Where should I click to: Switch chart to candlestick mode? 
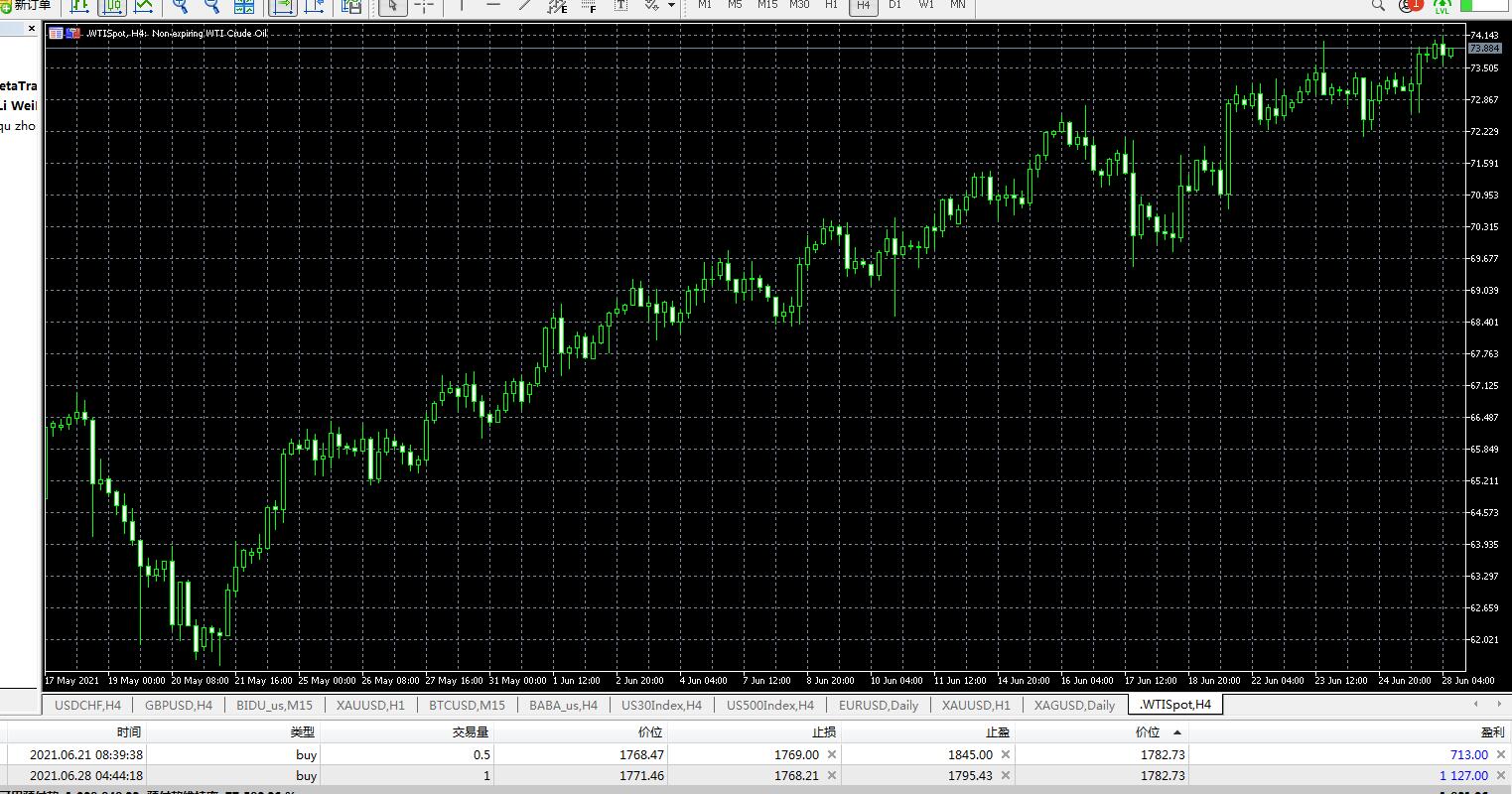pos(112,6)
